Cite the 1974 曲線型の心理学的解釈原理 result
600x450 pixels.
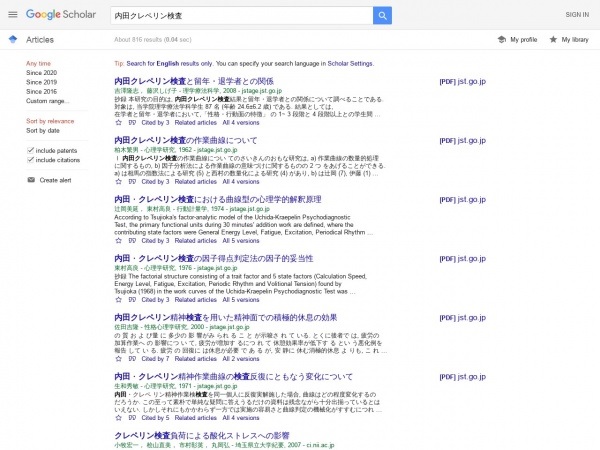[x=132, y=241]
